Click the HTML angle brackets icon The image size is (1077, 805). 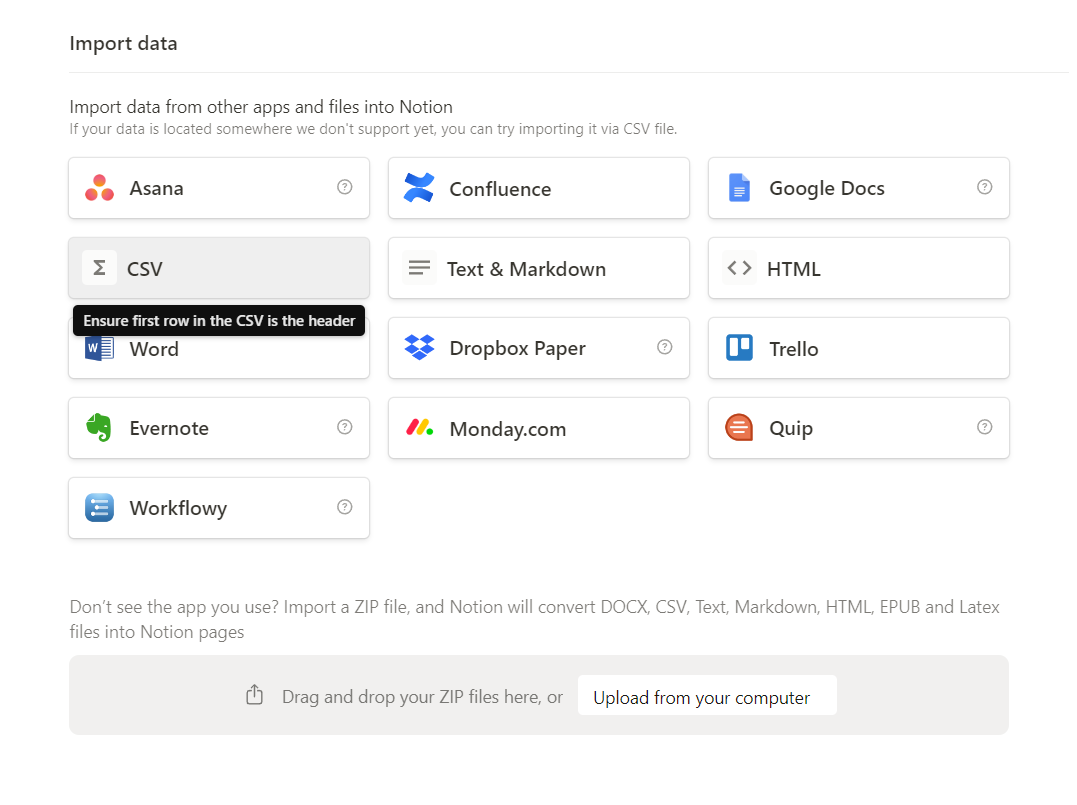pos(739,268)
